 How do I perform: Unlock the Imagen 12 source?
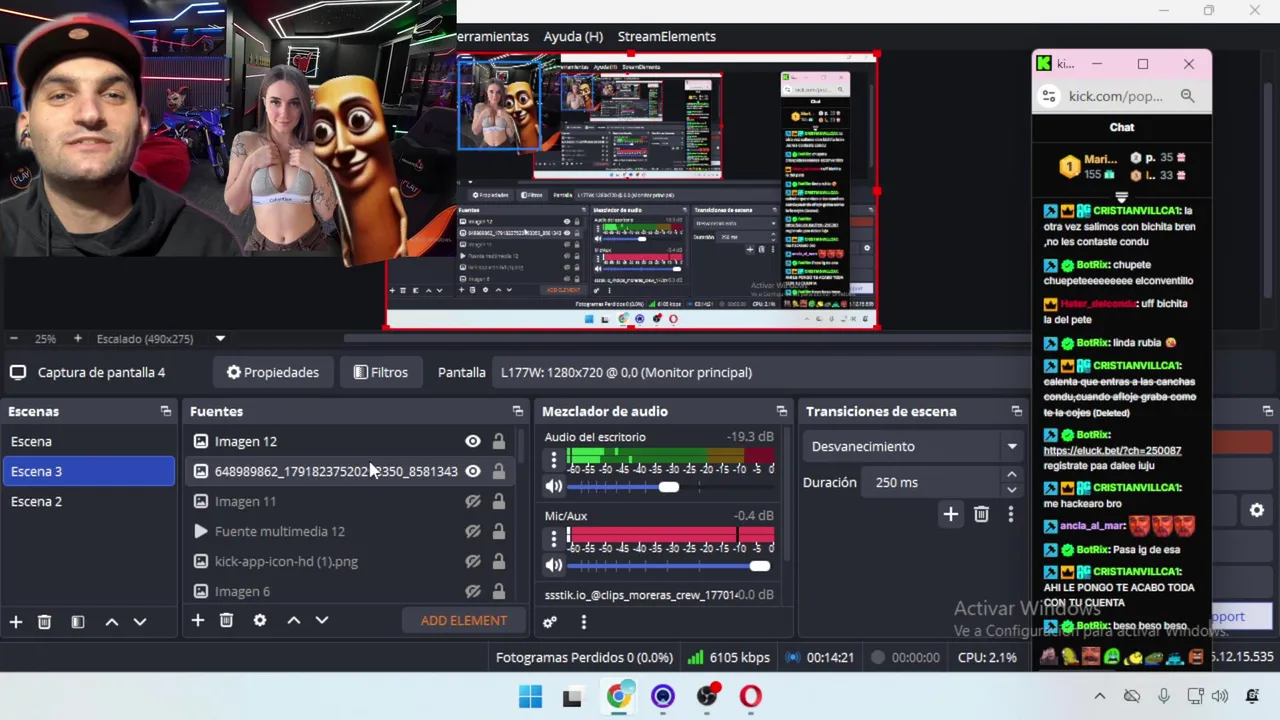coord(498,441)
